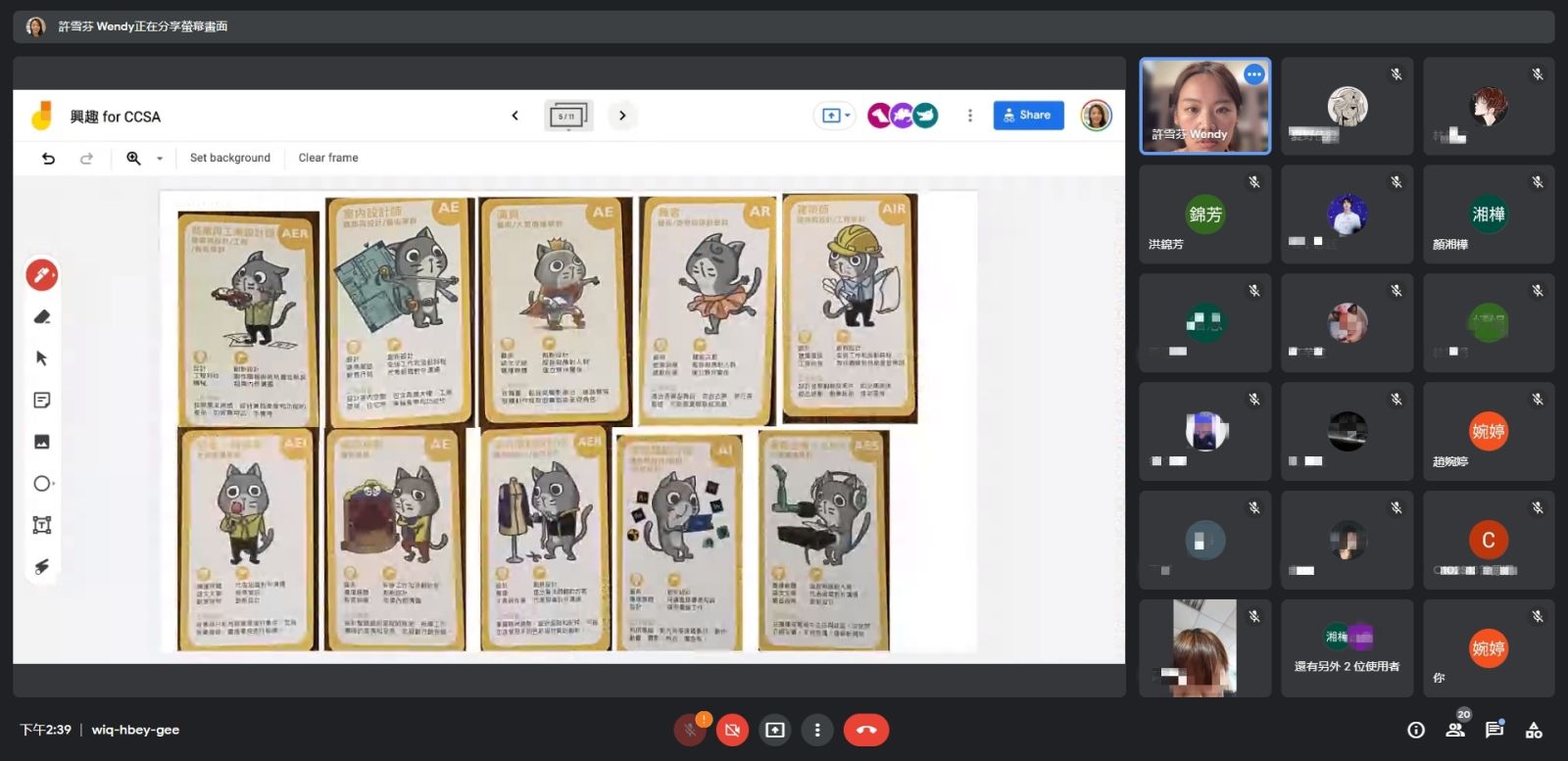The width and height of the screenshot is (1568, 761).
Task: Click the Present now button
Action: click(x=775, y=730)
